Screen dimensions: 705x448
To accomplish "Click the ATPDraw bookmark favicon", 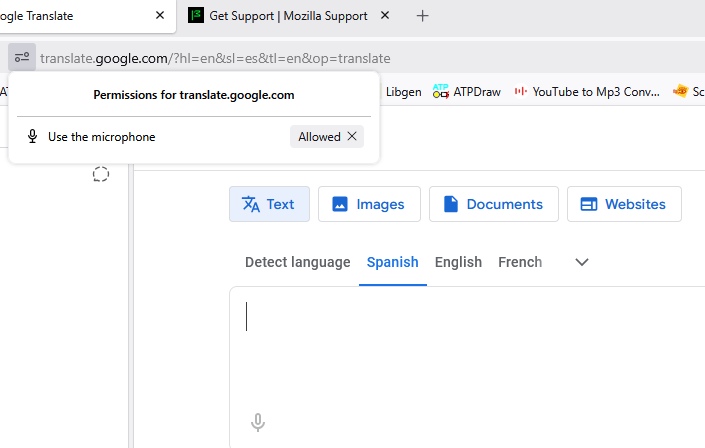I will click(441, 91).
